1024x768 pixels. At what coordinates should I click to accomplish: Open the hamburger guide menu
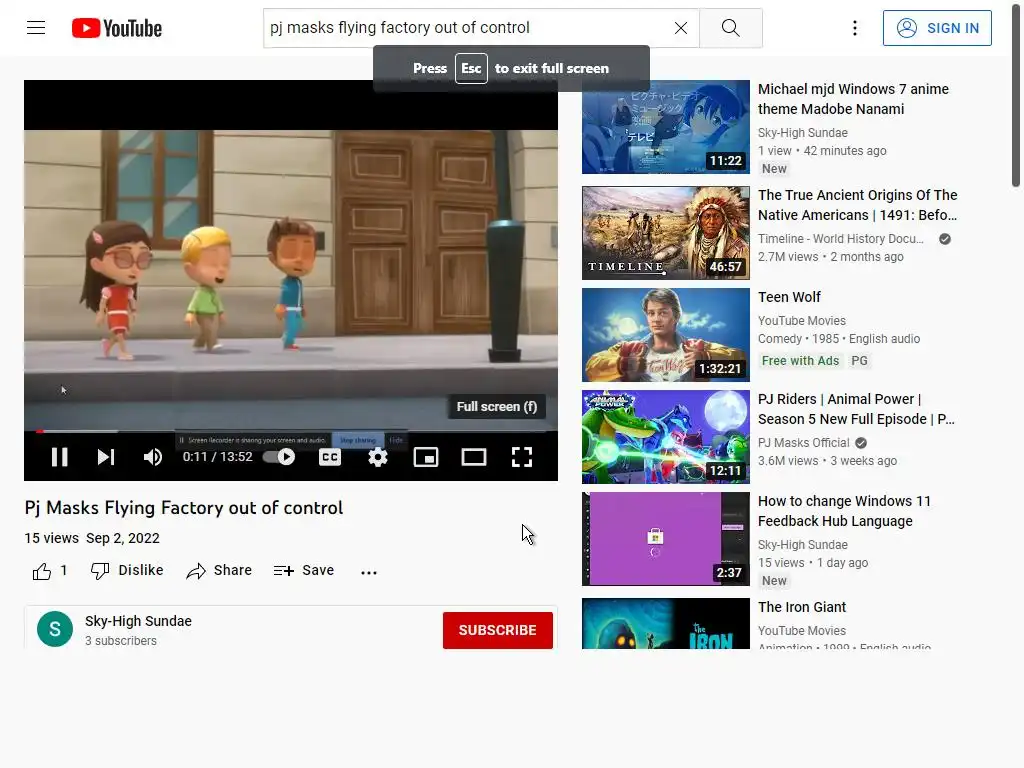36,27
